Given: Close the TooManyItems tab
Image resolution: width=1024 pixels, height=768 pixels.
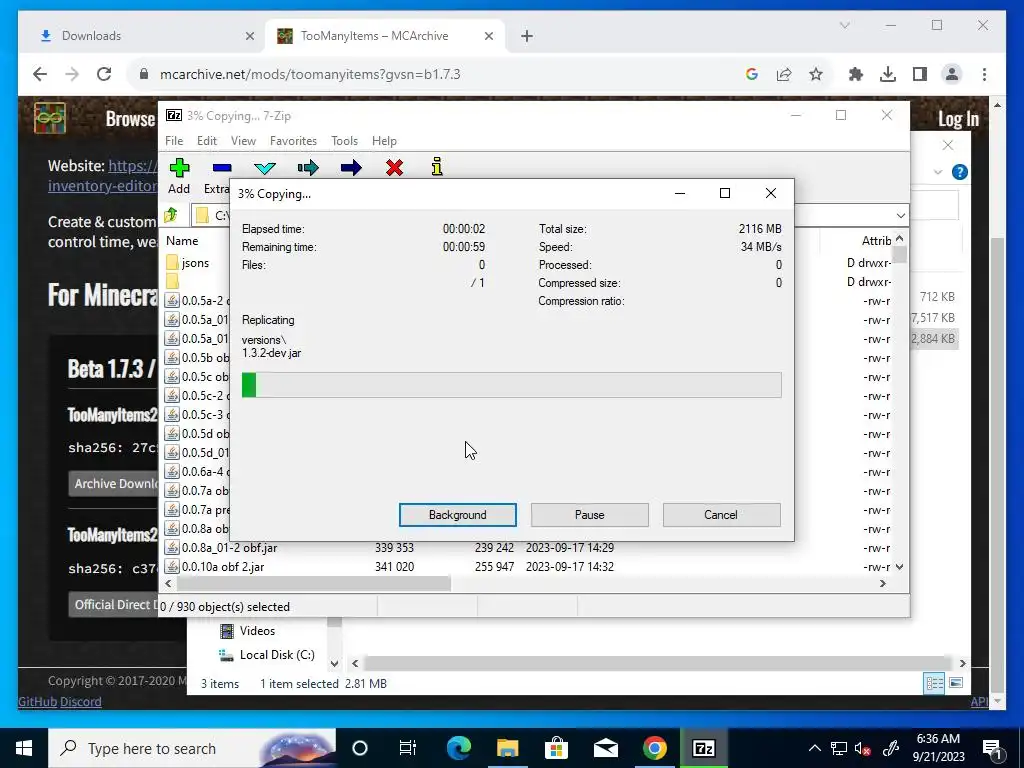Looking at the screenshot, I should (488, 36).
